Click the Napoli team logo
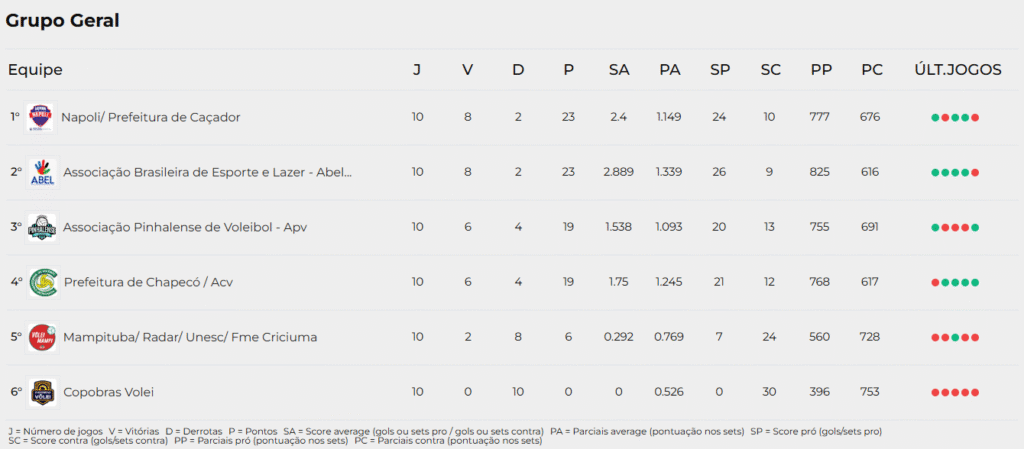Screen dimensions: 1024x449 pyautogui.click(x=40, y=118)
